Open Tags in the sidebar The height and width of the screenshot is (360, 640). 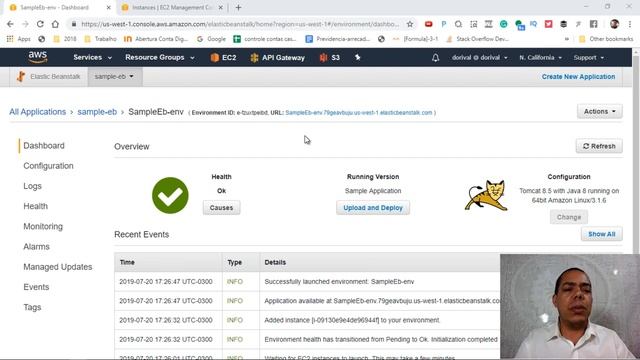(32, 307)
